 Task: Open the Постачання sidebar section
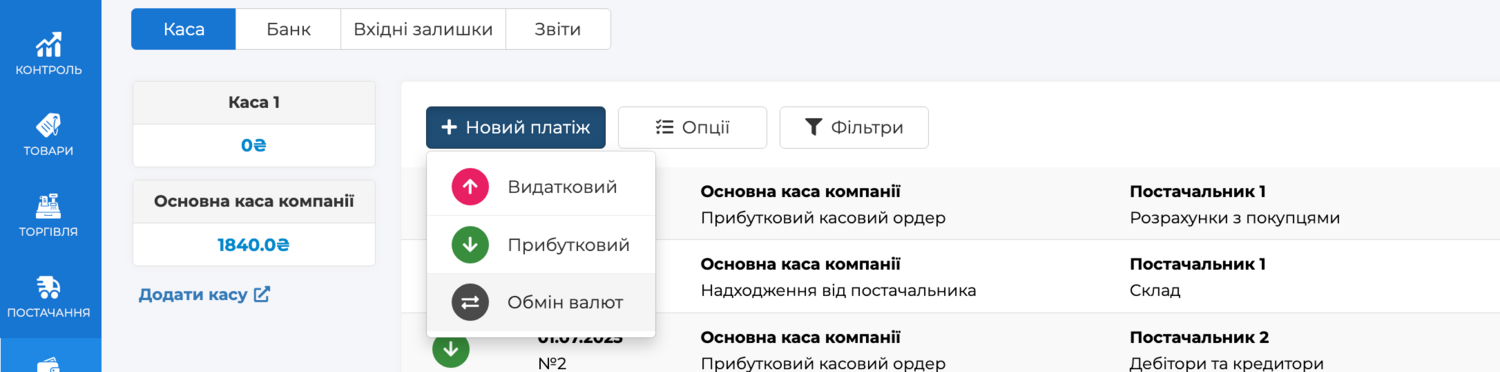49,297
